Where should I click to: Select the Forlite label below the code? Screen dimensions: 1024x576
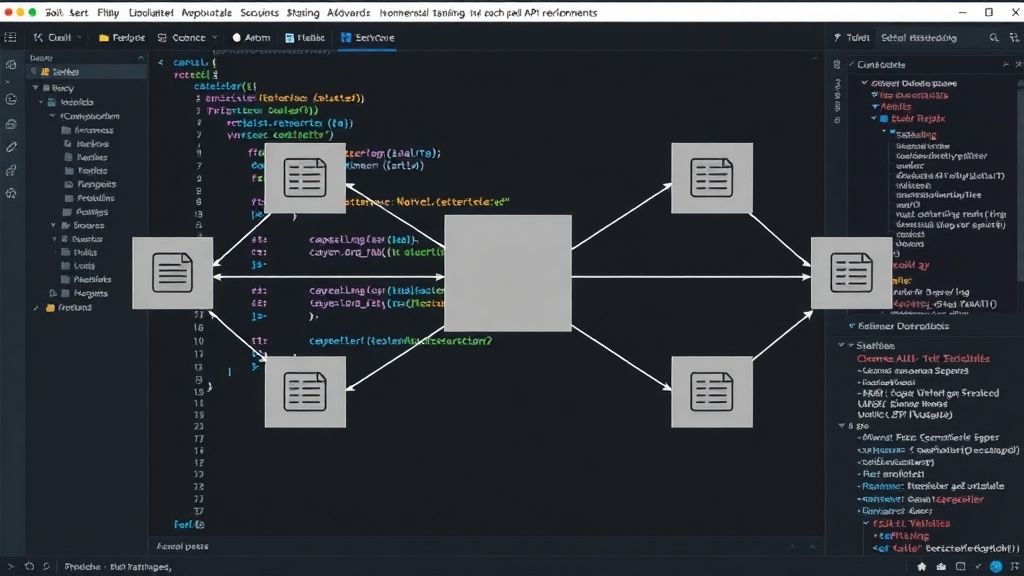(189, 524)
